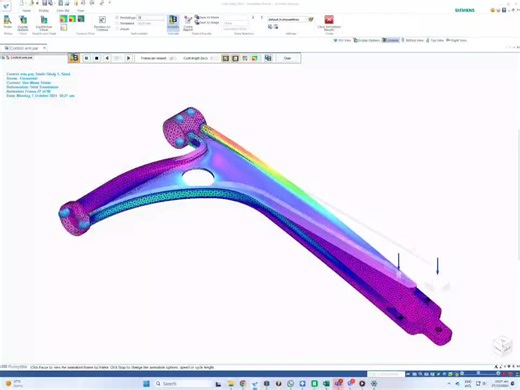Click the Cycle length field
The height and width of the screenshot is (390, 520).
tap(214, 58)
